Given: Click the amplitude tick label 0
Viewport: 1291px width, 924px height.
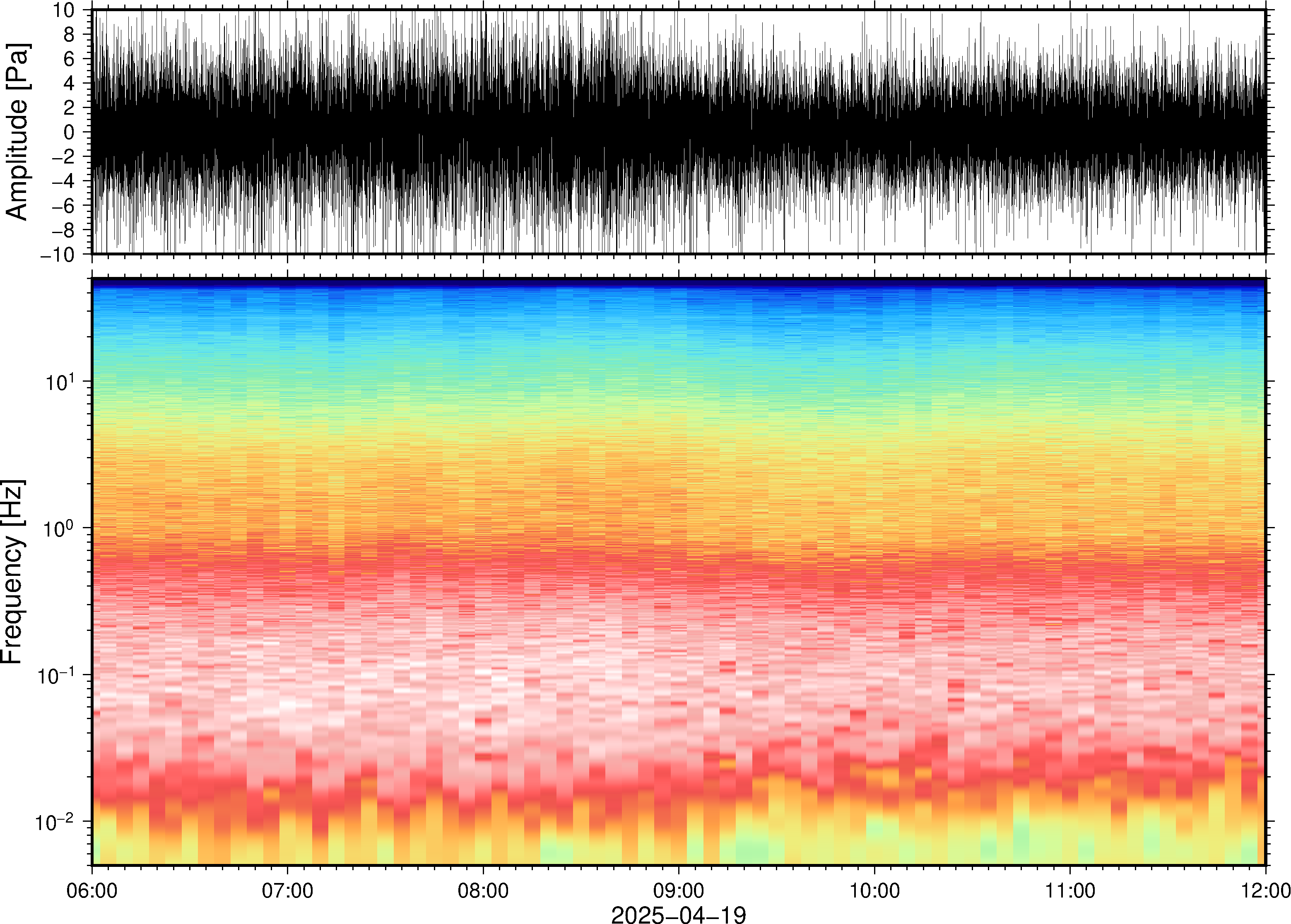Looking at the screenshot, I should click(70, 132).
